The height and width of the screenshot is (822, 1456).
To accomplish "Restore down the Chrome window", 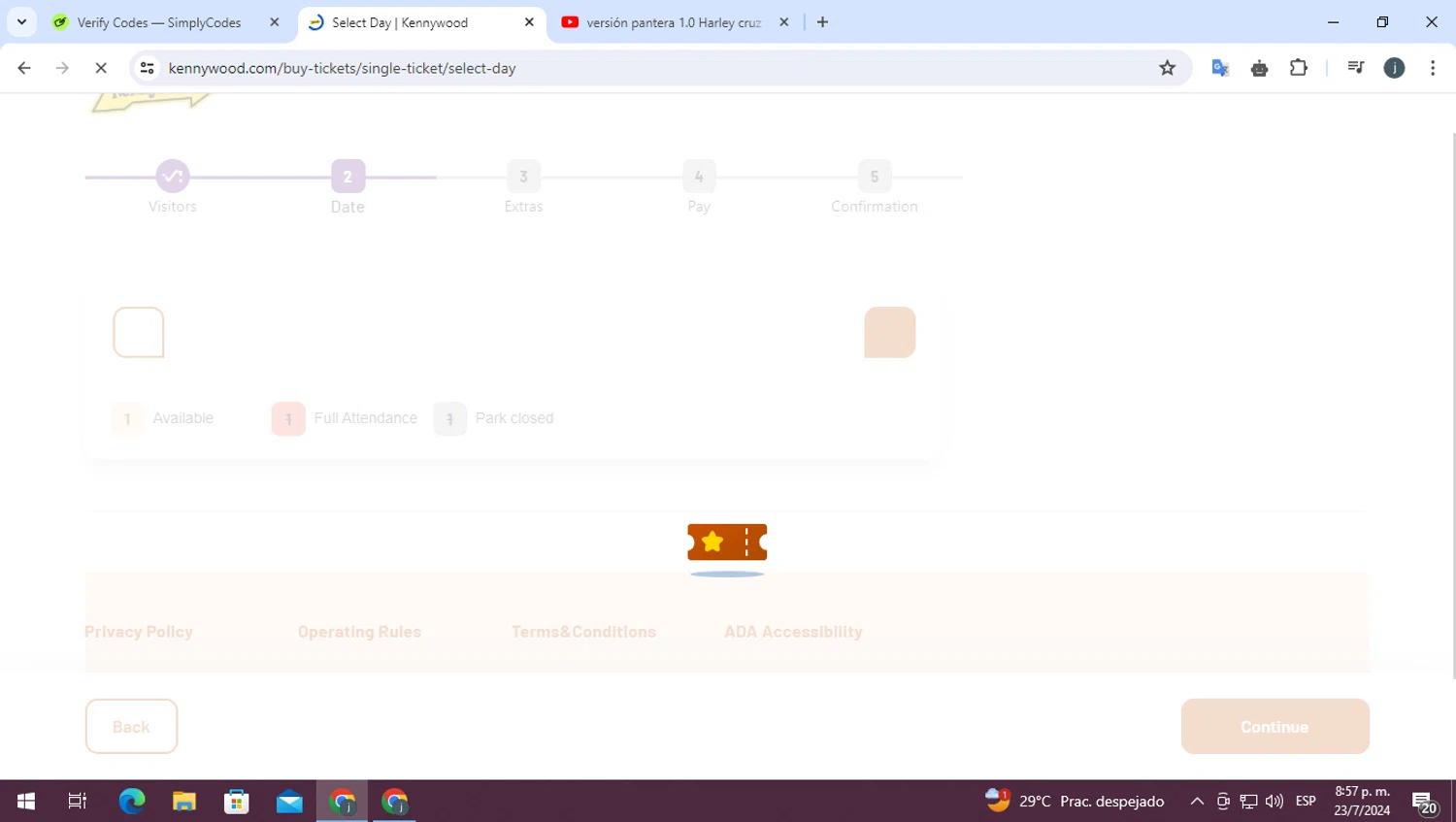I will pyautogui.click(x=1382, y=21).
